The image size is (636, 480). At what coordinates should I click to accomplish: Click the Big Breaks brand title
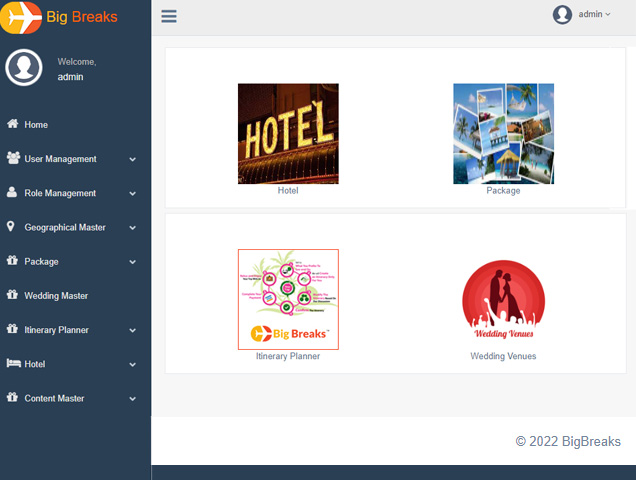(x=82, y=17)
